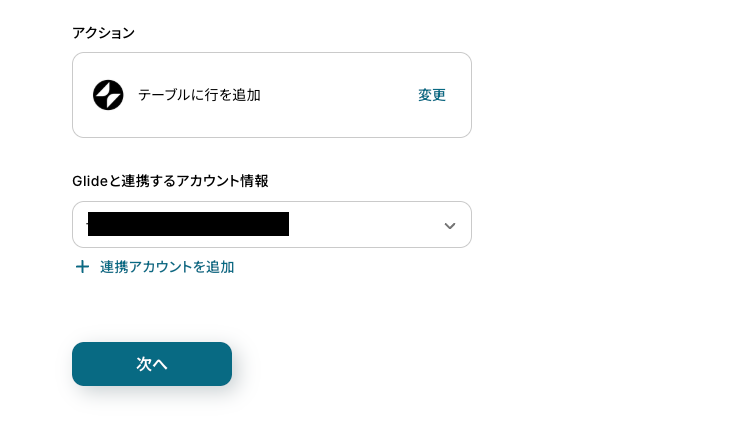Click the action card's bottom border area
Viewport: 754px width, 430px height.
point(271,136)
